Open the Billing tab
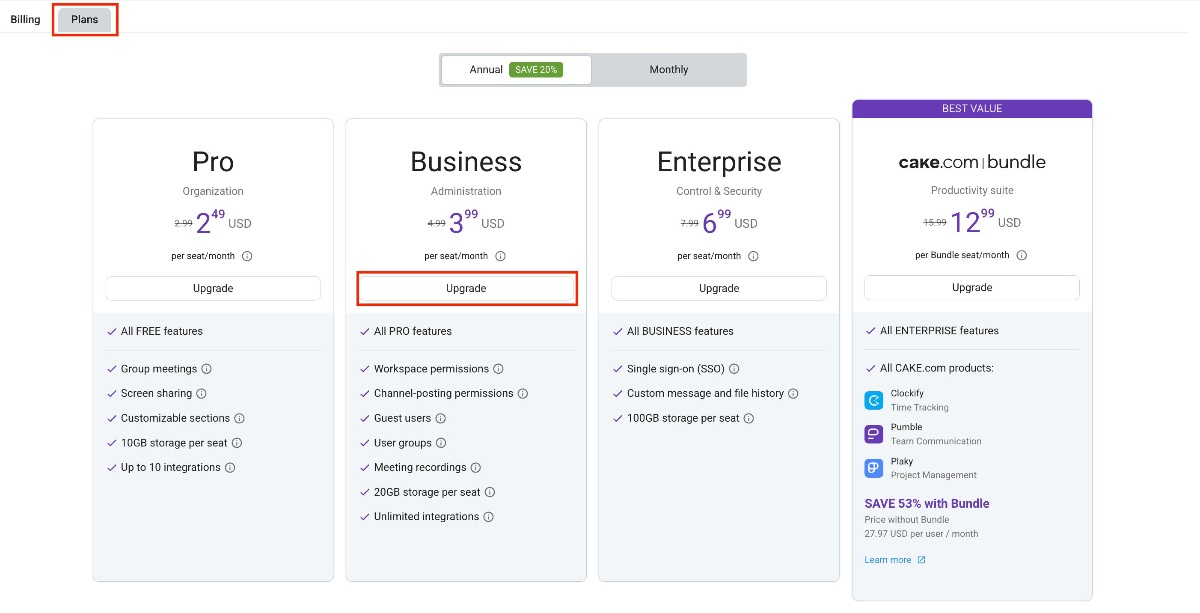 pos(25,19)
